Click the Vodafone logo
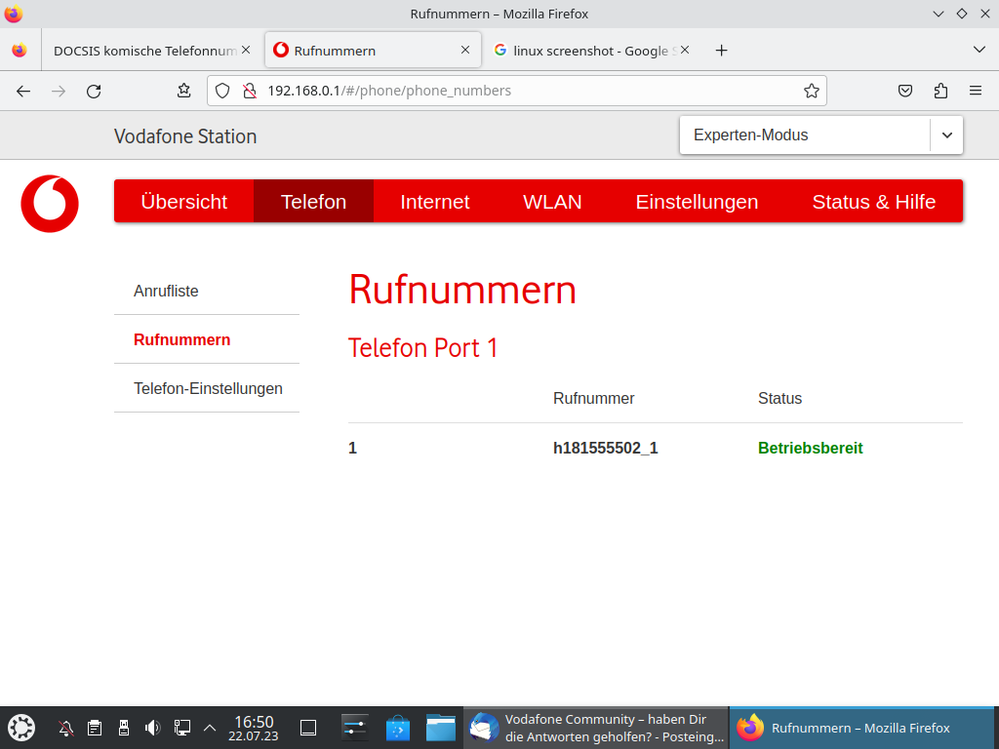999x749 pixels. coord(50,203)
